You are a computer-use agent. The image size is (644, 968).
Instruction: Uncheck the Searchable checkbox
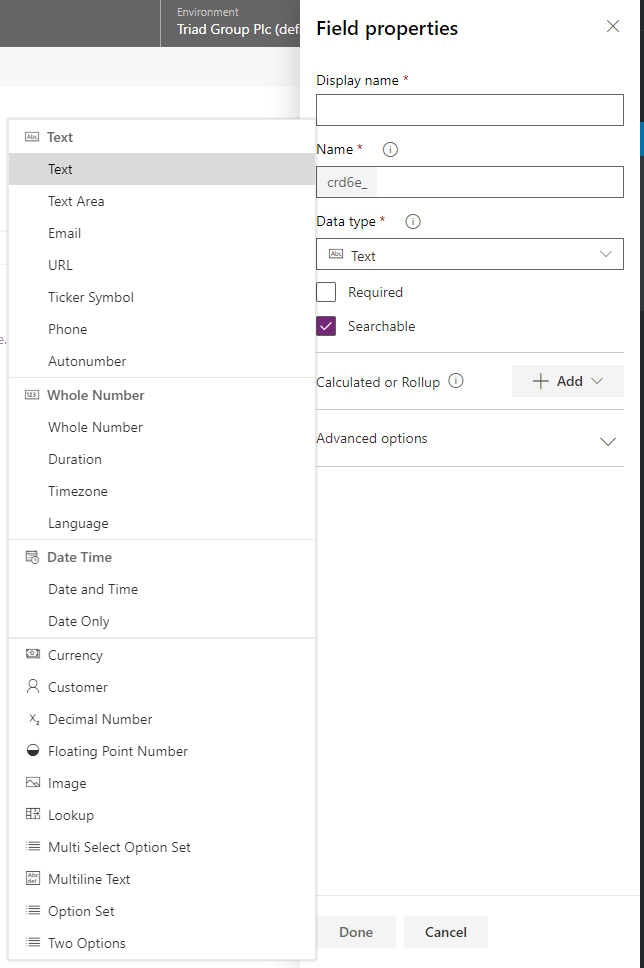326,326
